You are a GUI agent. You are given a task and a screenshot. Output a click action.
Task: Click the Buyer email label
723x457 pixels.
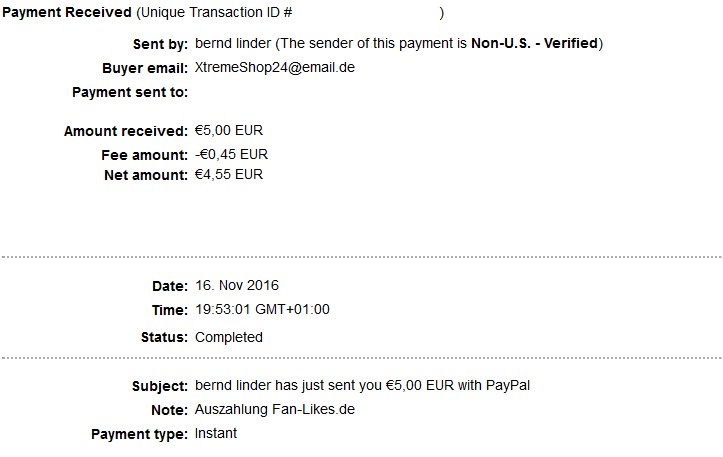pos(144,69)
